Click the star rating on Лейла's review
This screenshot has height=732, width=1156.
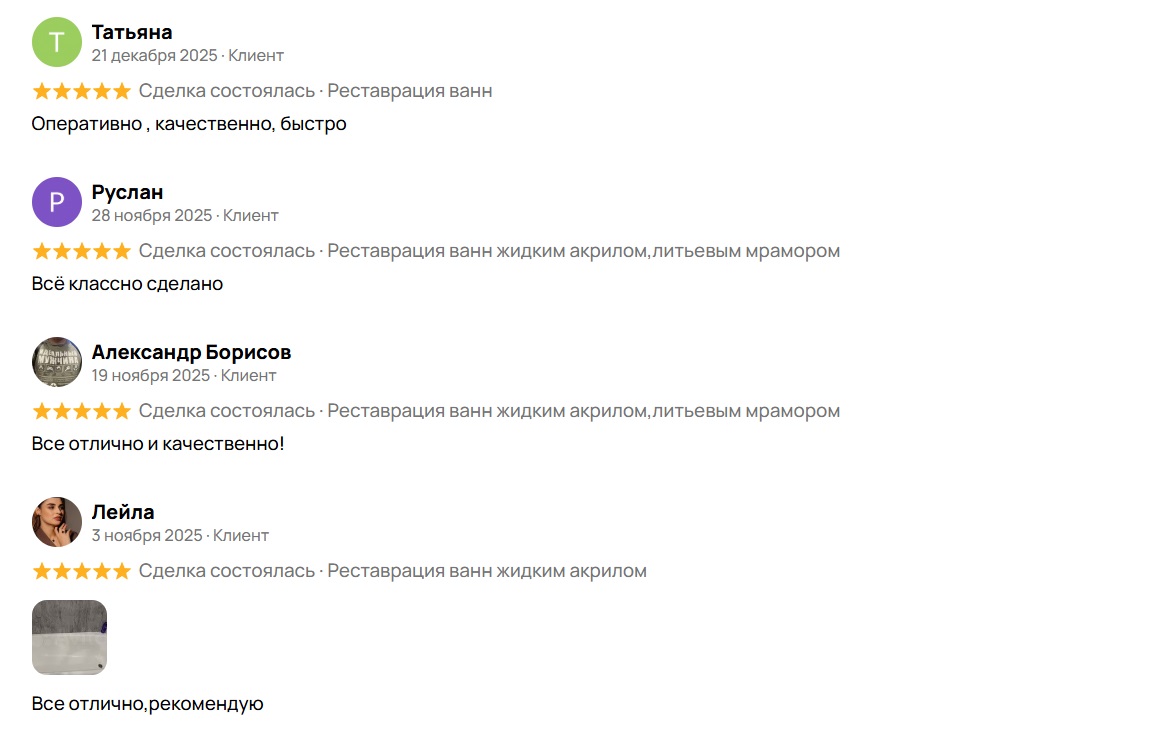pos(81,571)
